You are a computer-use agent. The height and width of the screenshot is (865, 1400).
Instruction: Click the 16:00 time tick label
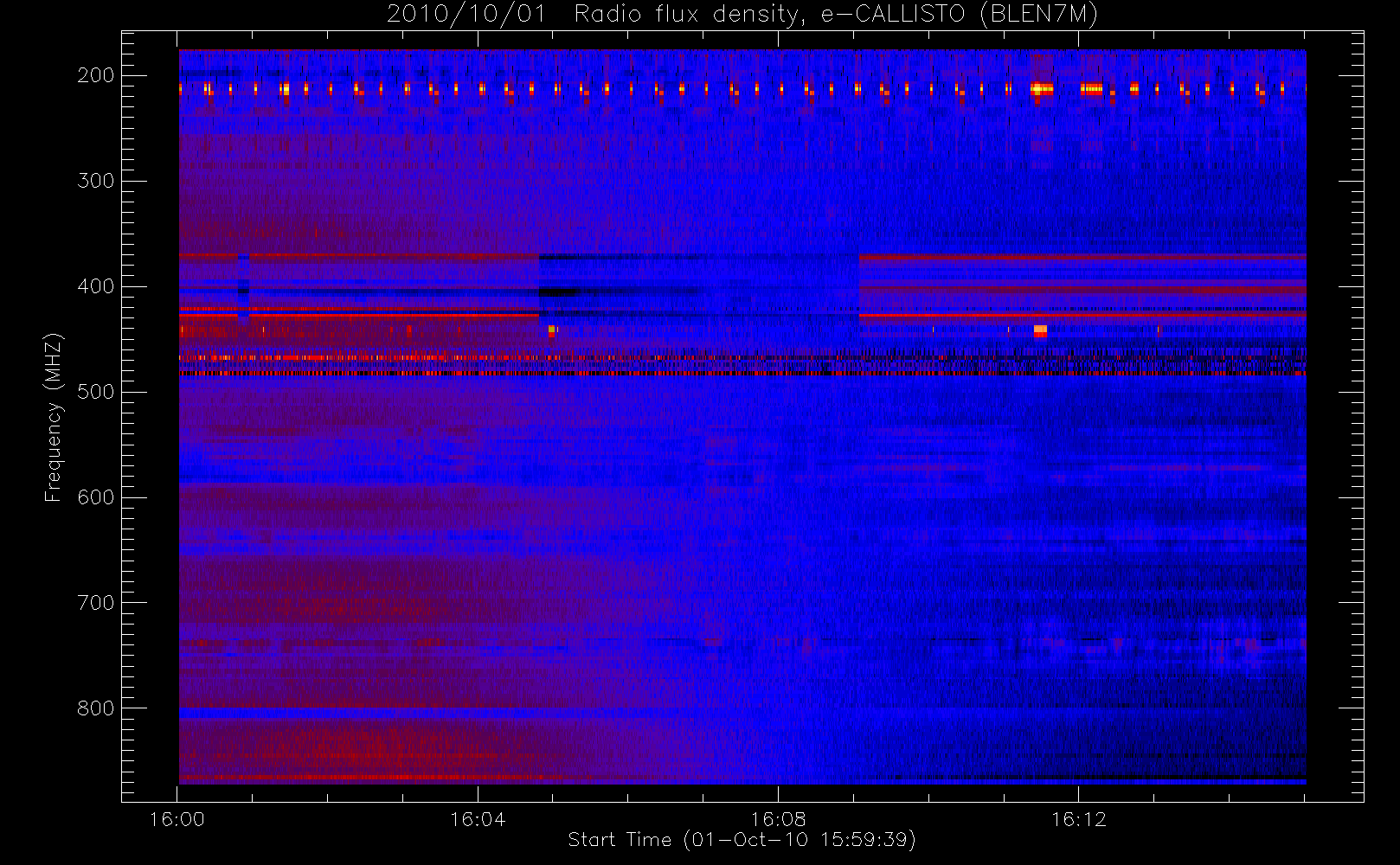(x=177, y=819)
